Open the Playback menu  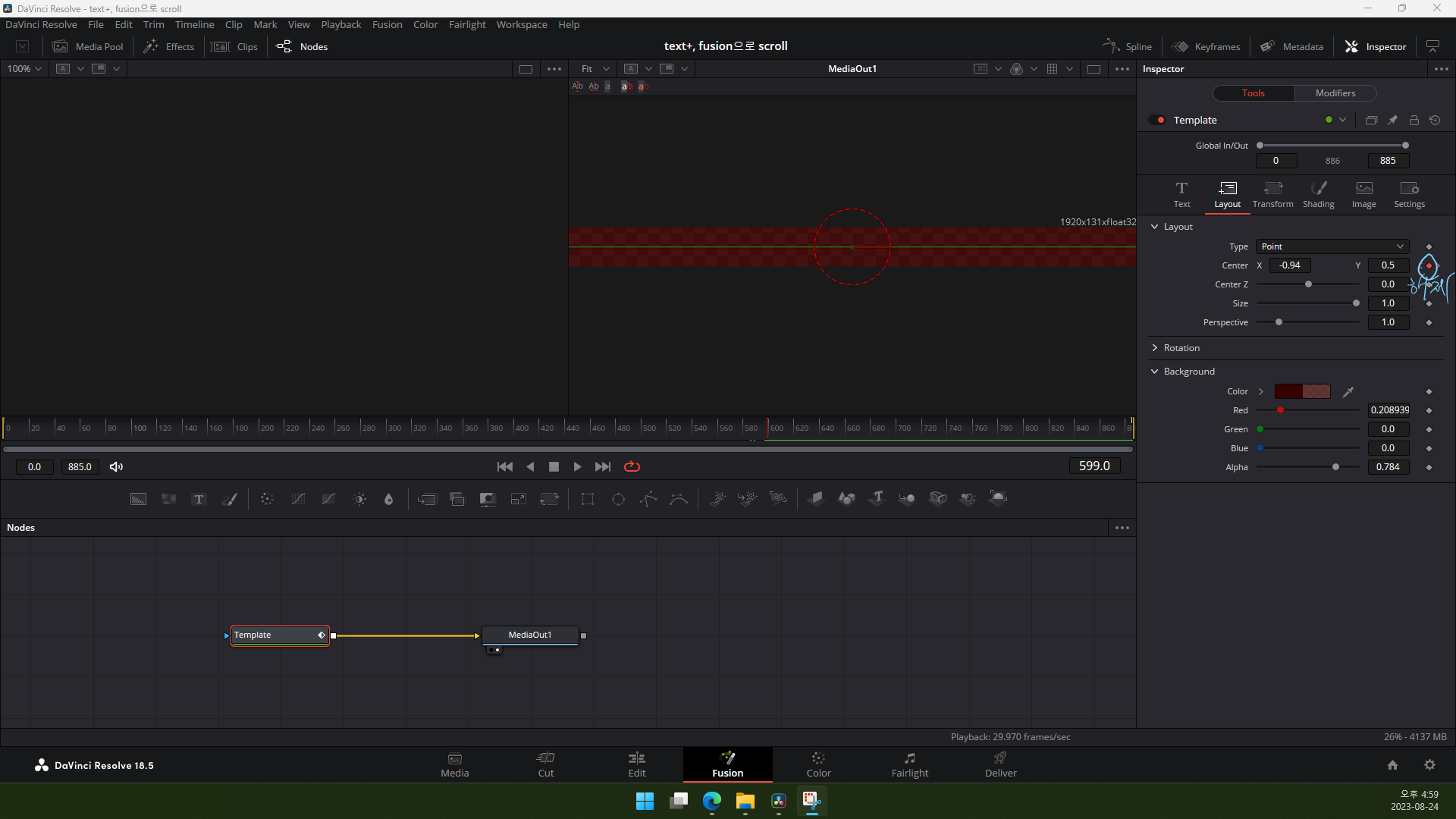(x=341, y=24)
